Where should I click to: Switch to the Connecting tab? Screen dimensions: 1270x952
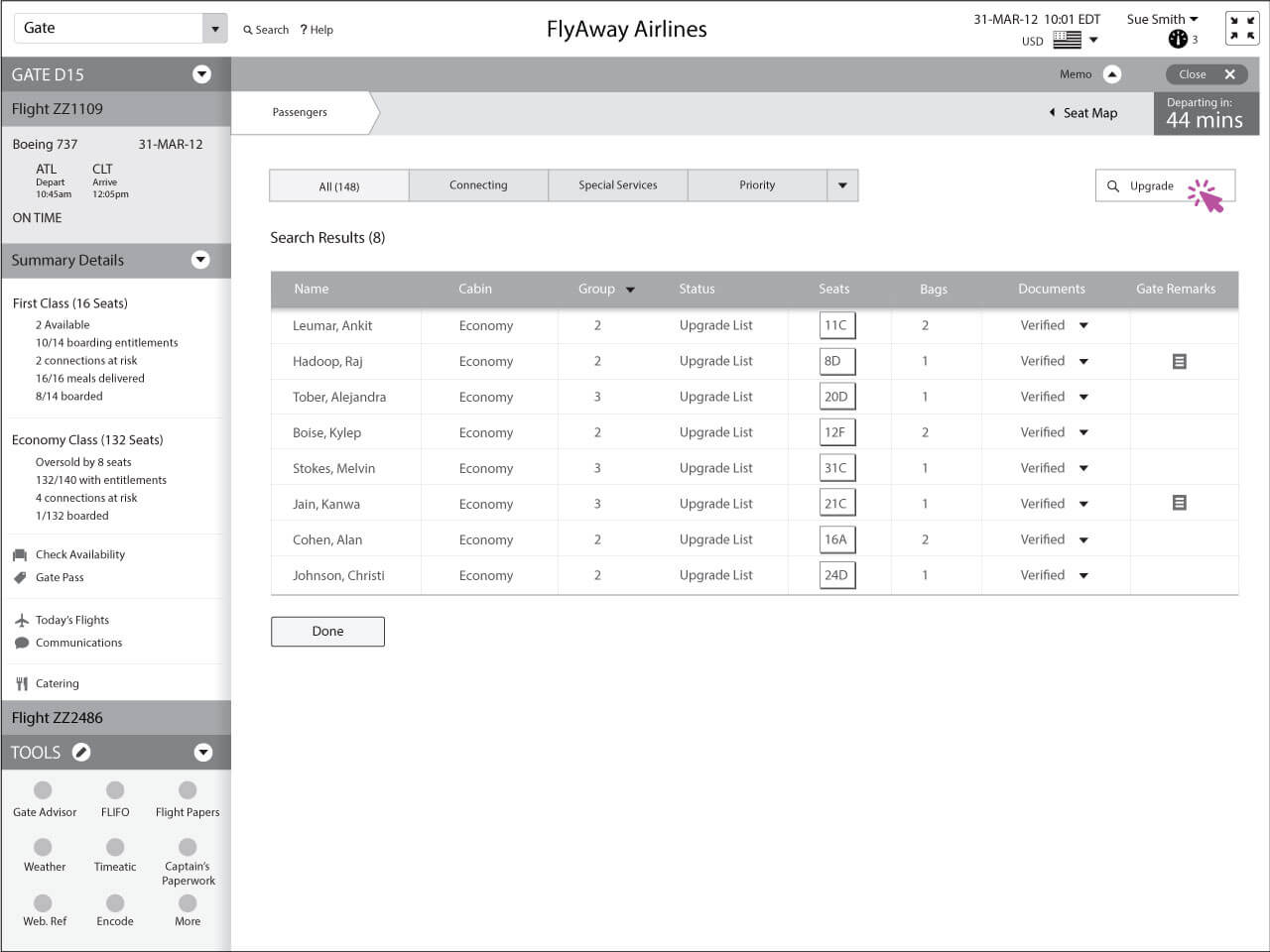478,184
